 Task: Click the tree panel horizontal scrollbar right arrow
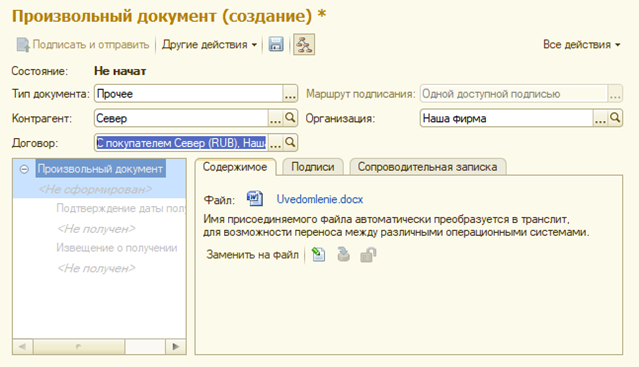tap(176, 347)
